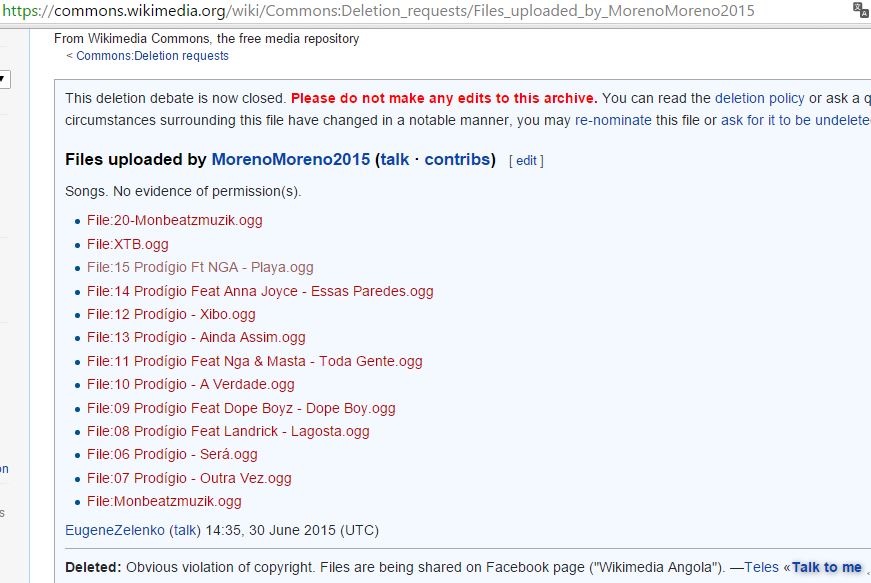Open File:14 Prodígio Essas Paredes.ogg link
Screen dimensions: 871x583
pos(260,292)
